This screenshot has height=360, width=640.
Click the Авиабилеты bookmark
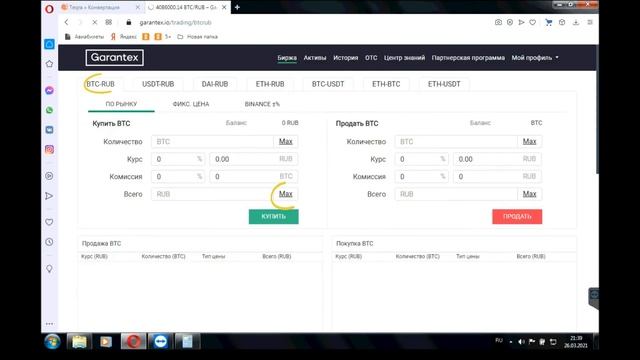point(84,37)
